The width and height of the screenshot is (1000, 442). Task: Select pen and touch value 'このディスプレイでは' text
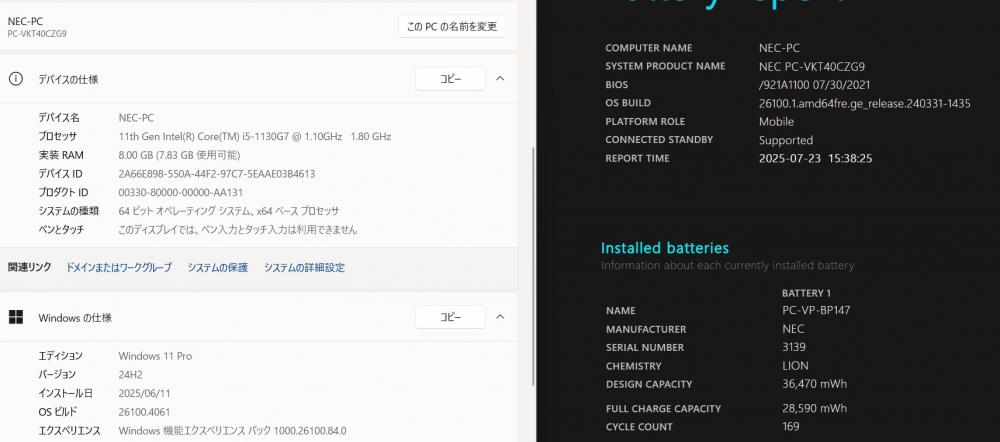pos(155,230)
